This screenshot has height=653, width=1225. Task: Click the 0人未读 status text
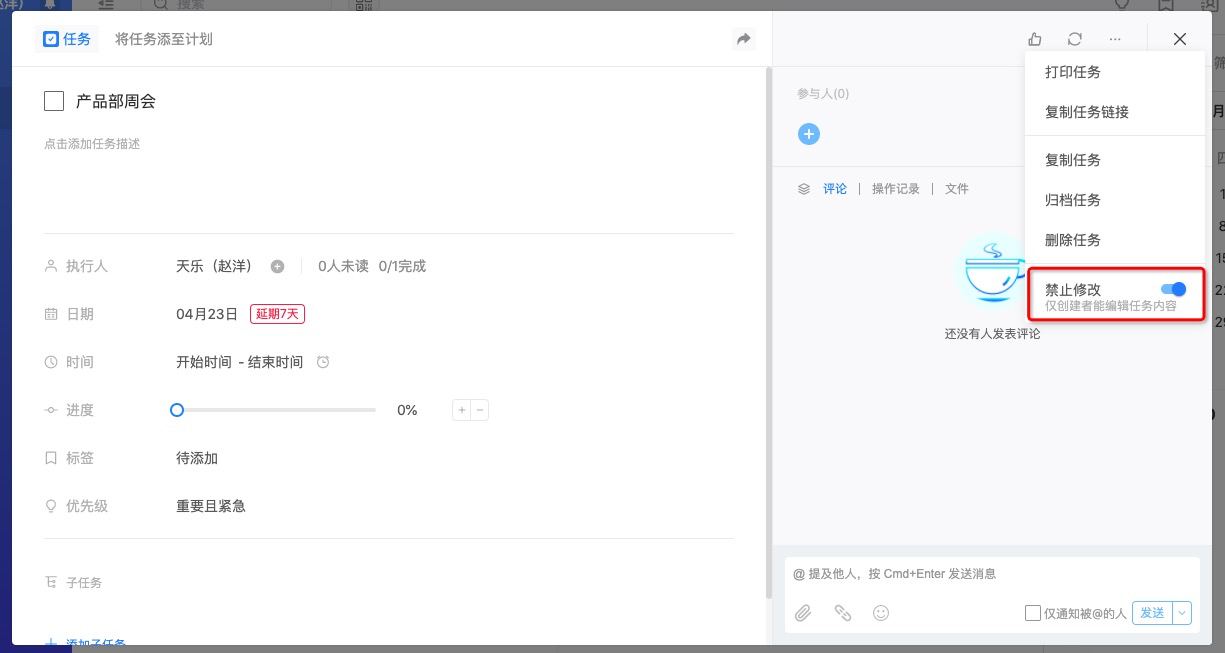pos(343,266)
